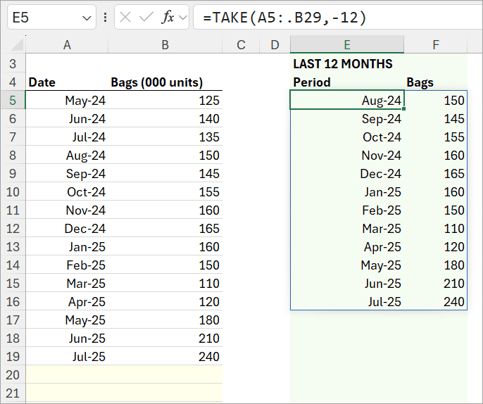Select cell A17 with May-25

67,320
